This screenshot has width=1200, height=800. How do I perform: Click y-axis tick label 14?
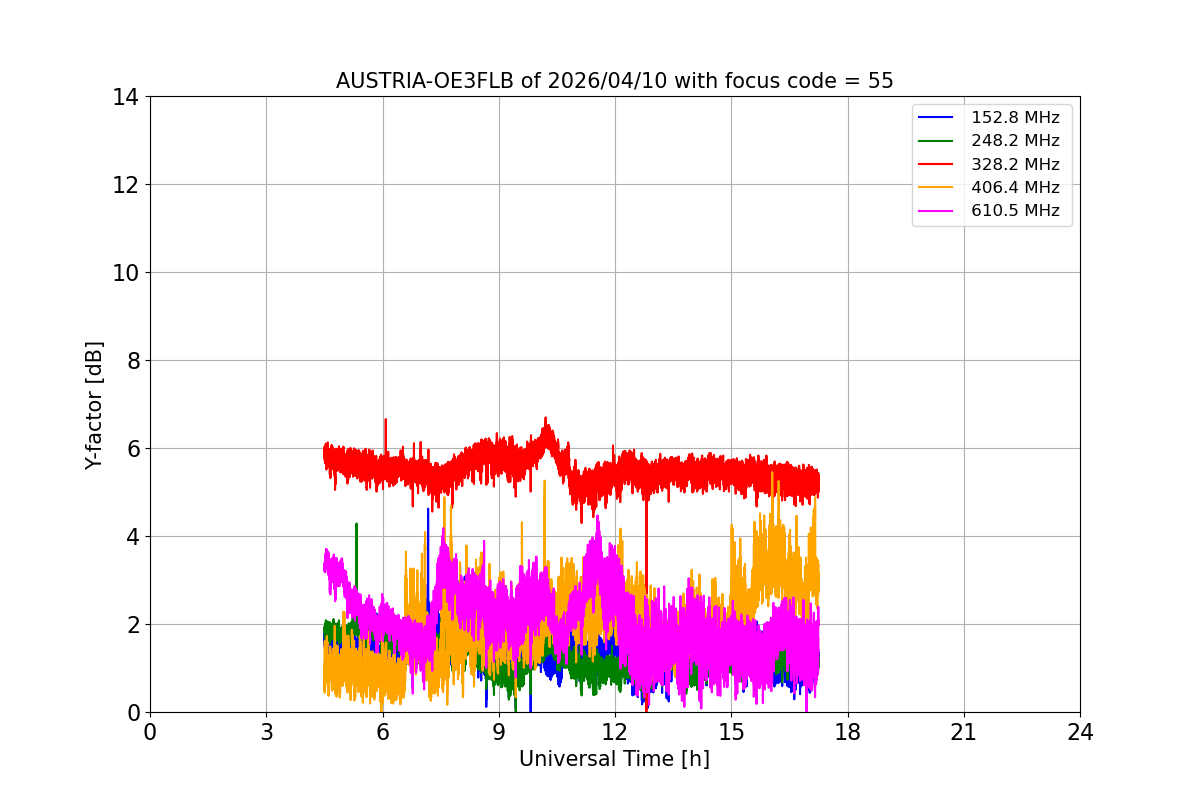click(x=125, y=97)
